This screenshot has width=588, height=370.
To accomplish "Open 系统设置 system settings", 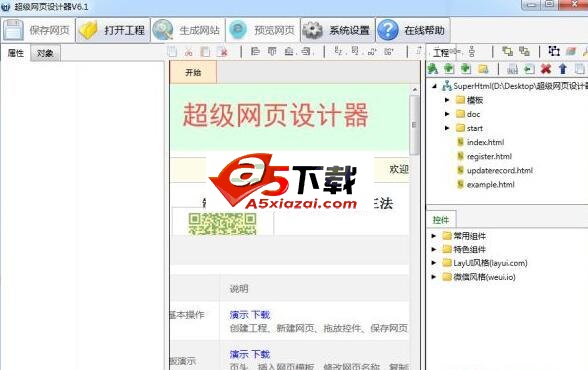I will 338,30.
